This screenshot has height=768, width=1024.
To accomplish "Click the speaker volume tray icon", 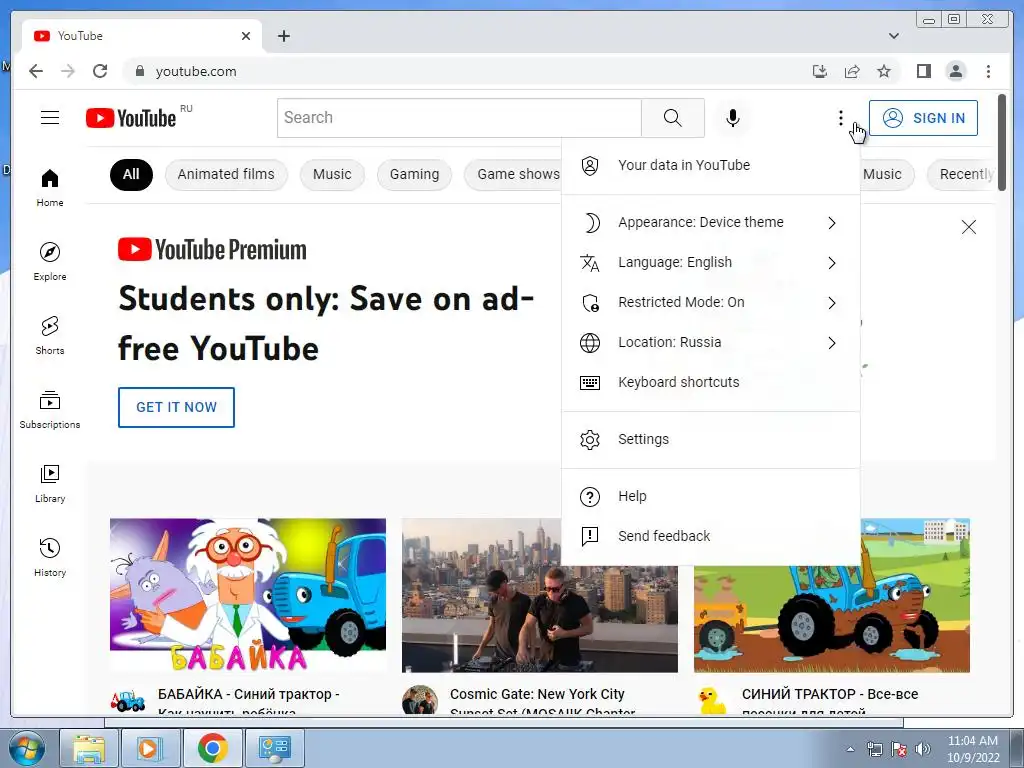I will [x=922, y=749].
